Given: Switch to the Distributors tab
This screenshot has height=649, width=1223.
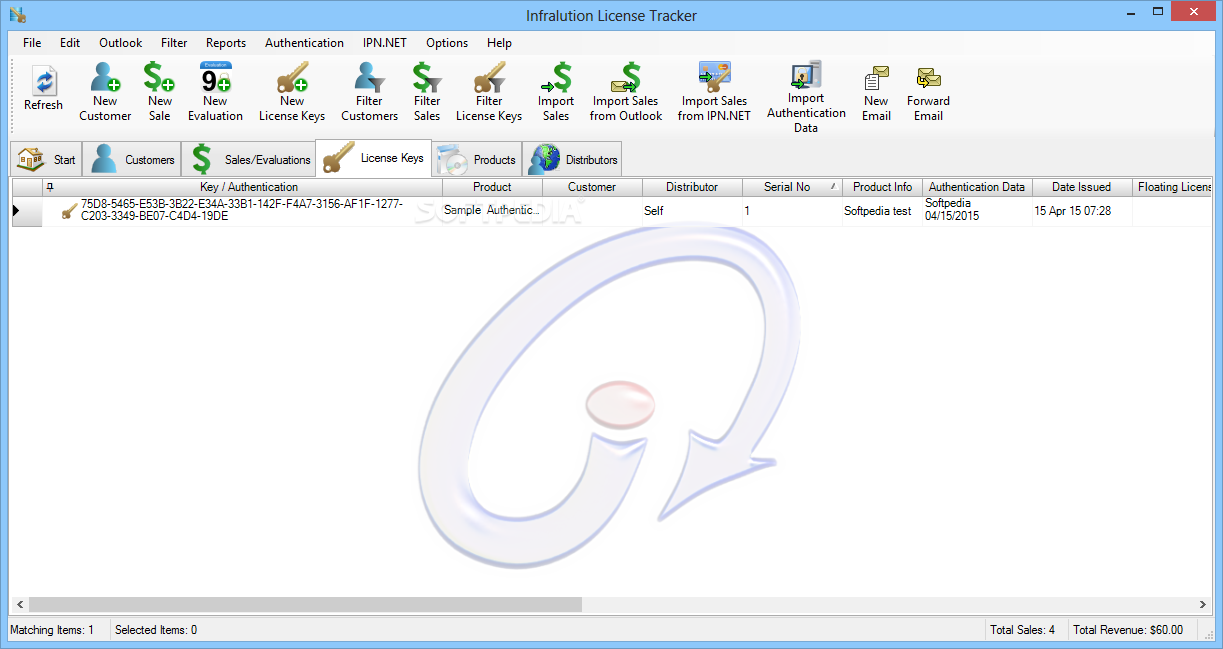Looking at the screenshot, I should pyautogui.click(x=573, y=159).
